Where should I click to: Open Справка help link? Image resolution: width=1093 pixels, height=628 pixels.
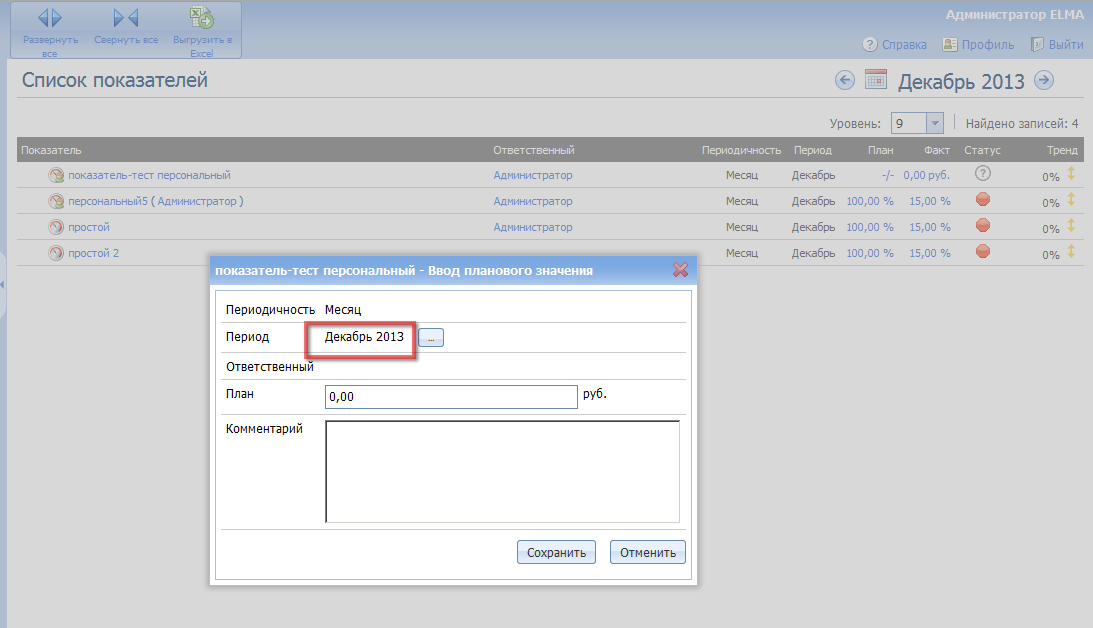896,45
